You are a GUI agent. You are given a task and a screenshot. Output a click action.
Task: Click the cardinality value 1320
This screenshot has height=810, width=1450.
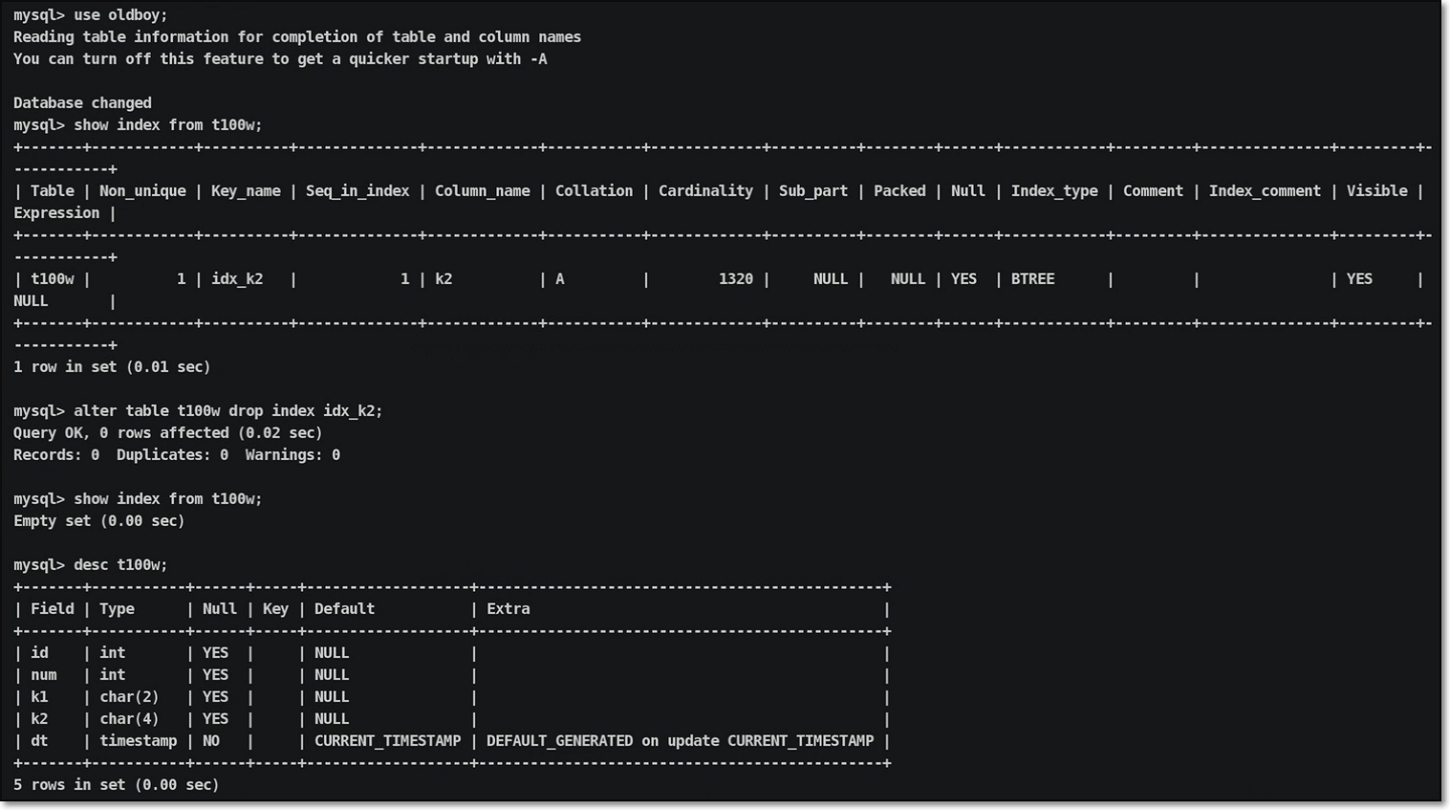pos(735,279)
